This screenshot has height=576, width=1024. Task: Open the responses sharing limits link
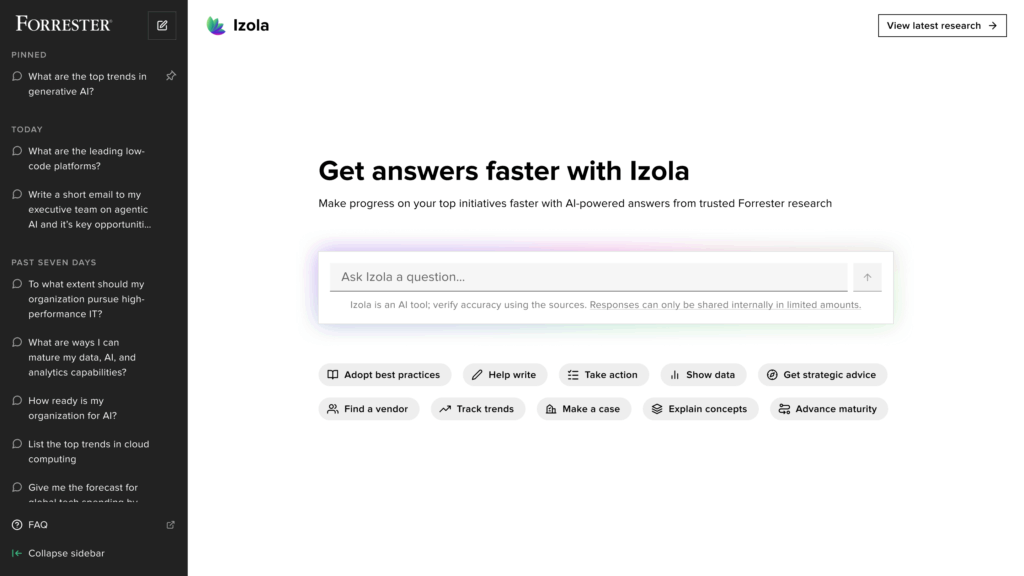pos(725,305)
